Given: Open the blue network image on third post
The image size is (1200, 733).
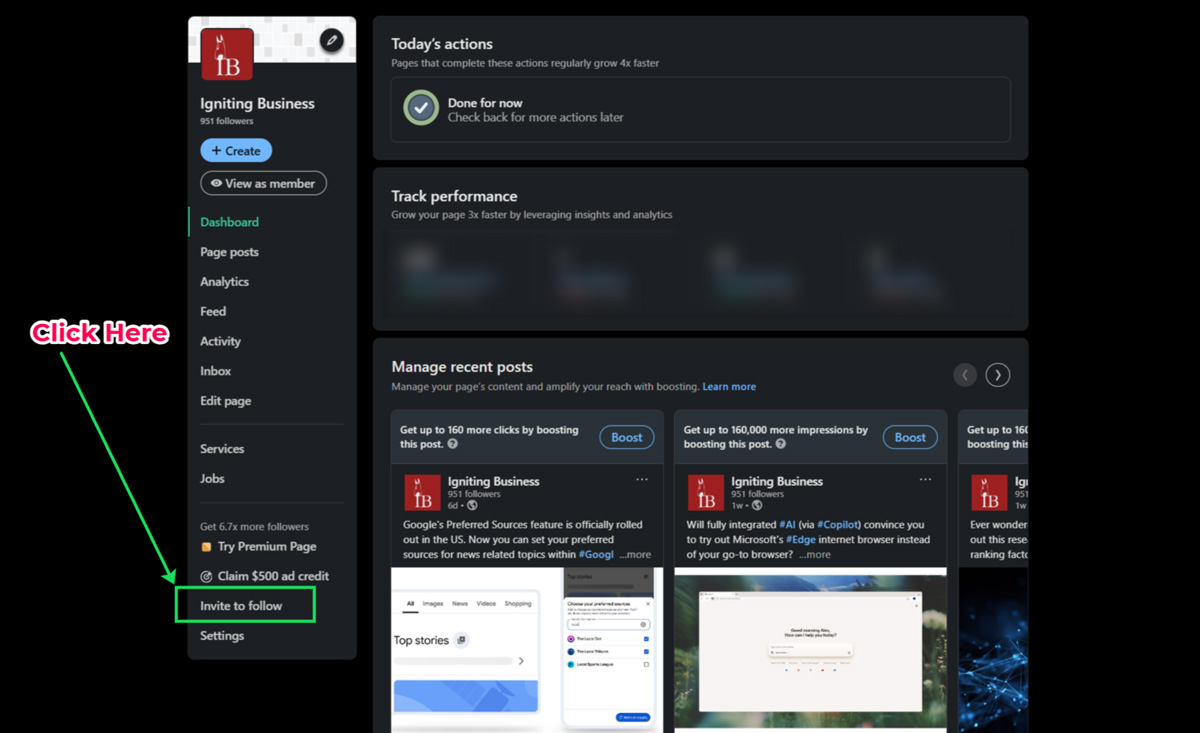Looking at the screenshot, I should pyautogui.click(x=993, y=648).
